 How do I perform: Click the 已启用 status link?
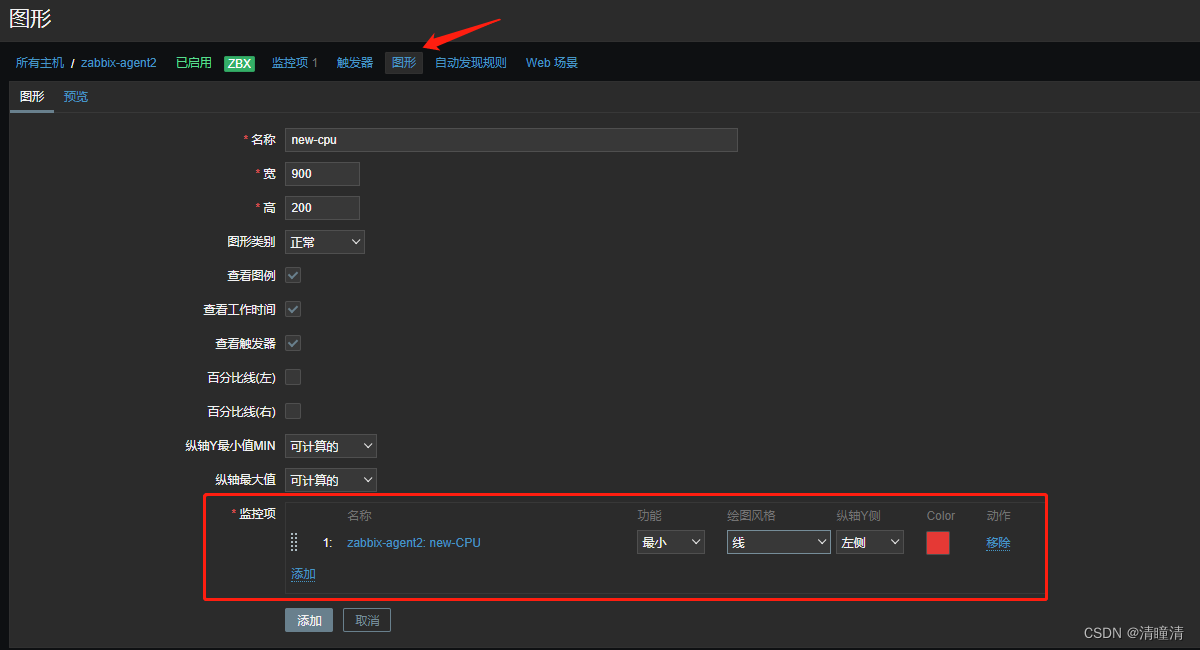(x=194, y=63)
